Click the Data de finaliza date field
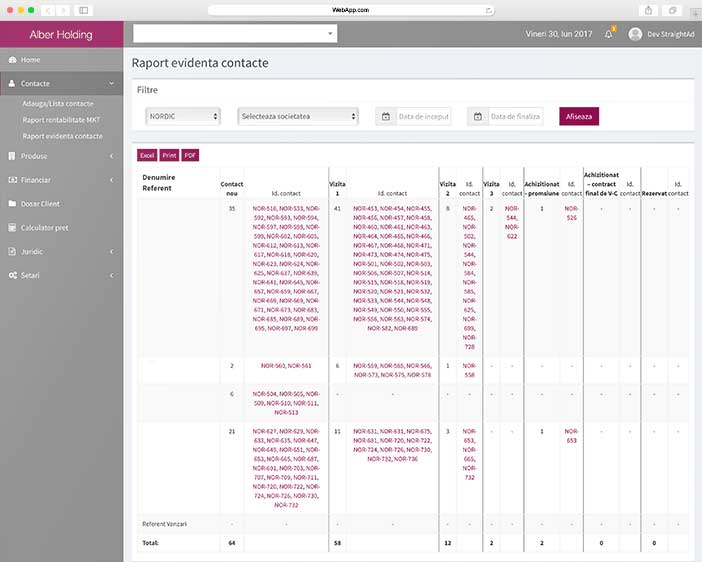The height and width of the screenshot is (562, 702). pos(518,116)
